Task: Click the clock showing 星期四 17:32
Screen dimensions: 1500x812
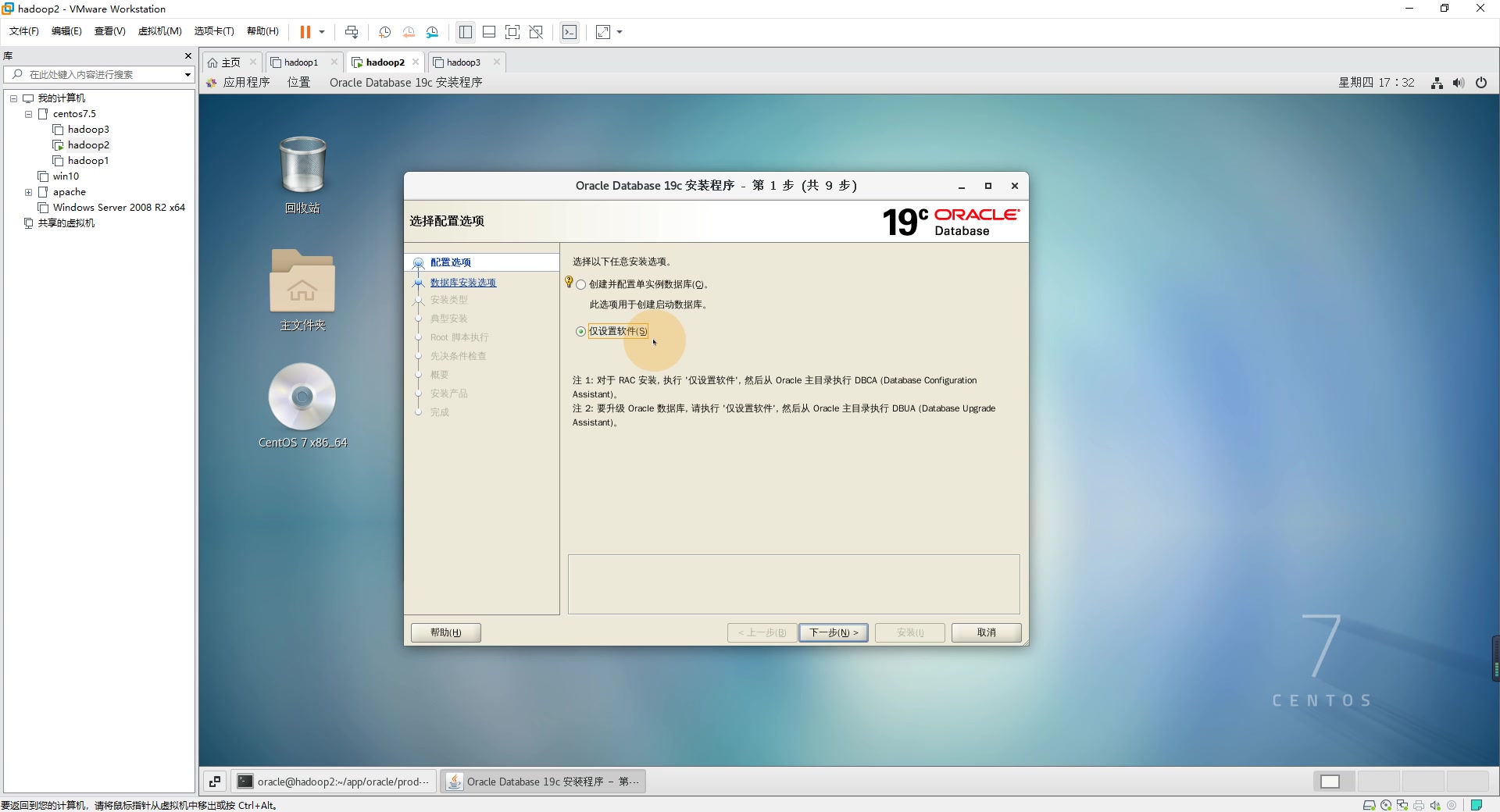Action: point(1376,83)
